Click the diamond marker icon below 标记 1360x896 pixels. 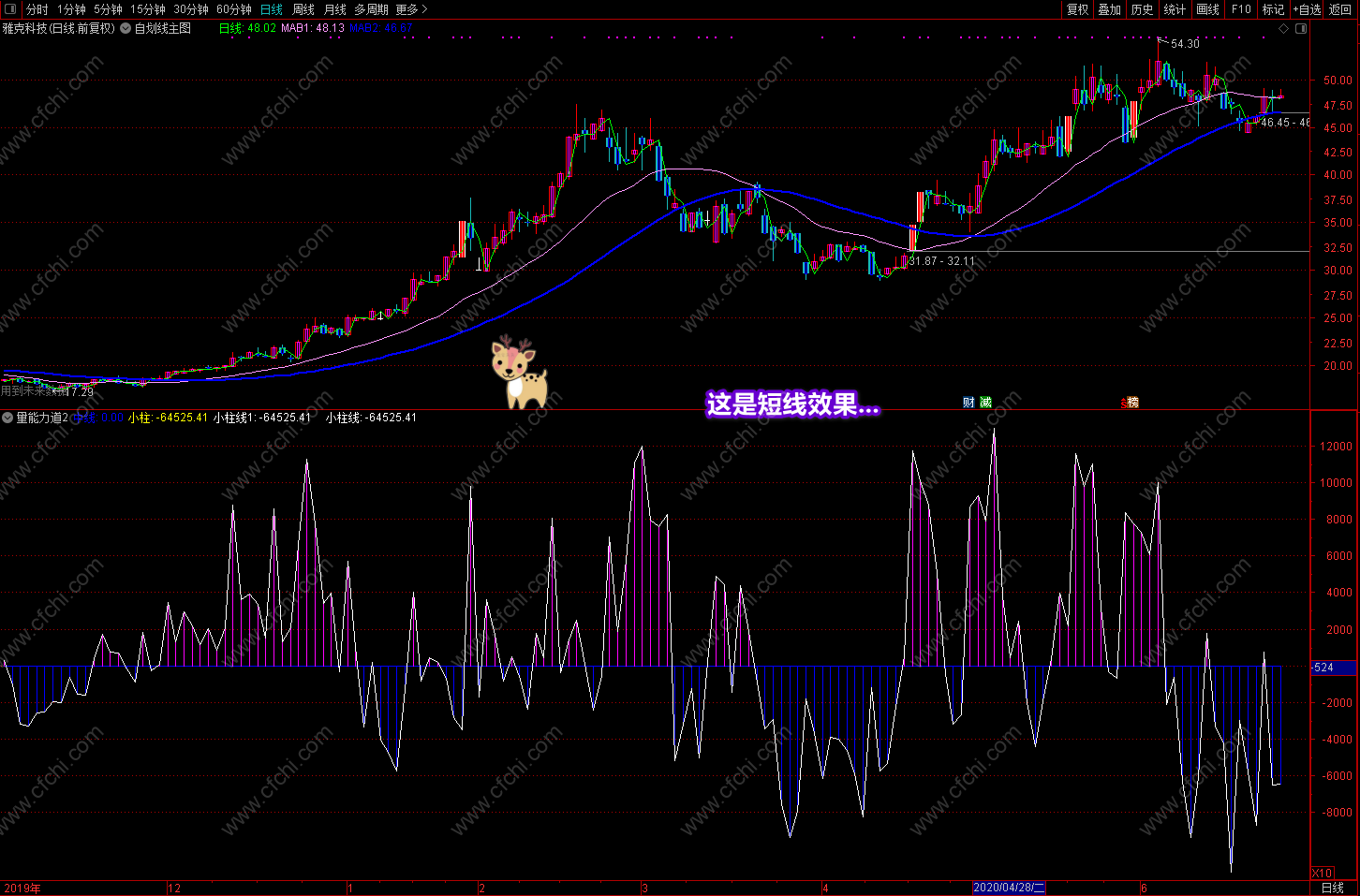[1283, 28]
